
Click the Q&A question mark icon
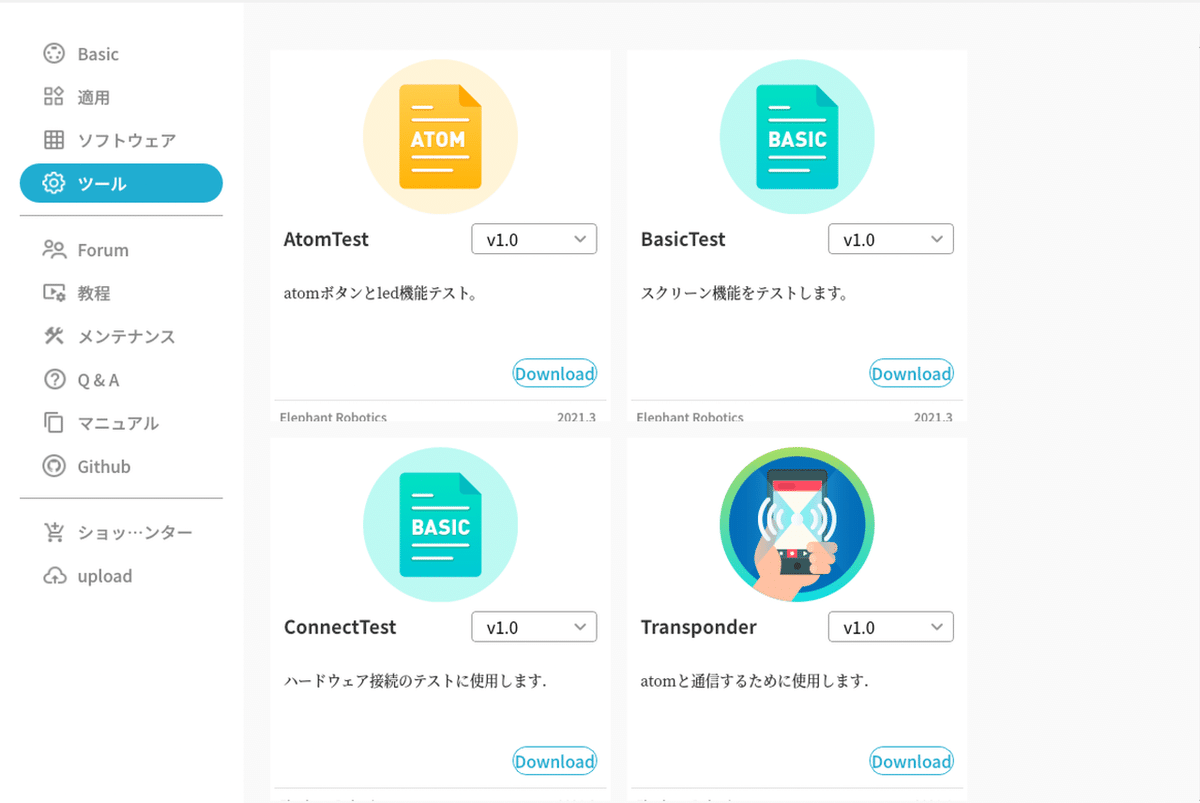tap(52, 379)
